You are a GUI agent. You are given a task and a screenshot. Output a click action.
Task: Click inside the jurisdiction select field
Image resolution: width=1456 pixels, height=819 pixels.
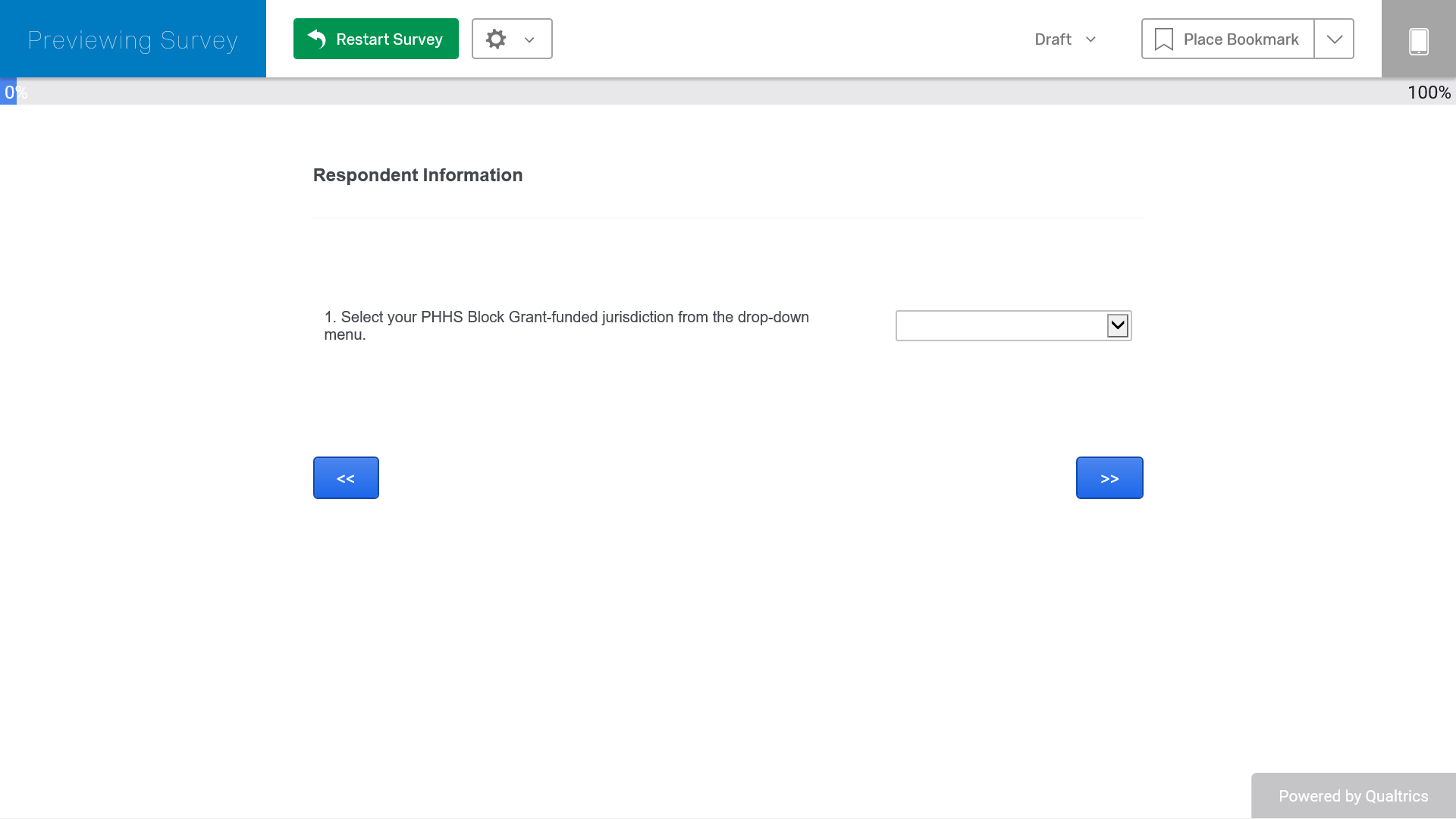click(x=1001, y=326)
